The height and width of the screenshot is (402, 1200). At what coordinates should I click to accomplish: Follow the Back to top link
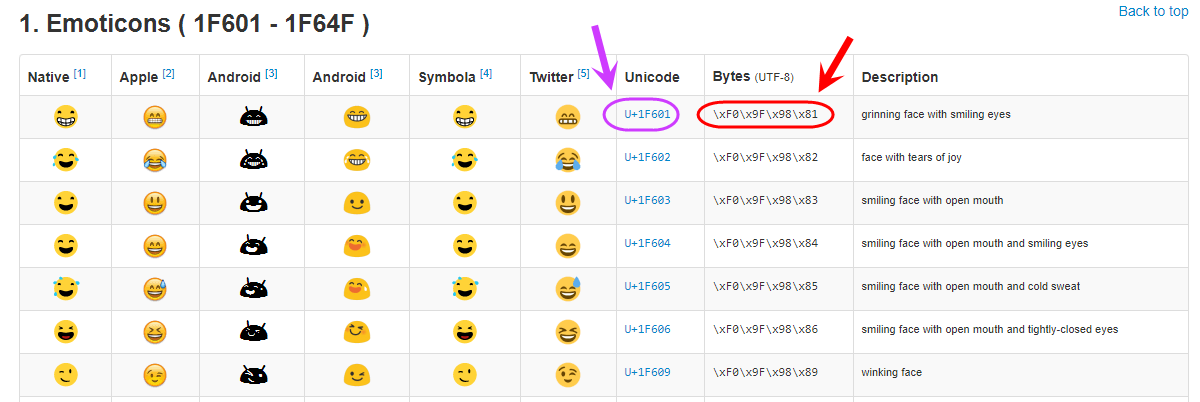(x=1153, y=11)
